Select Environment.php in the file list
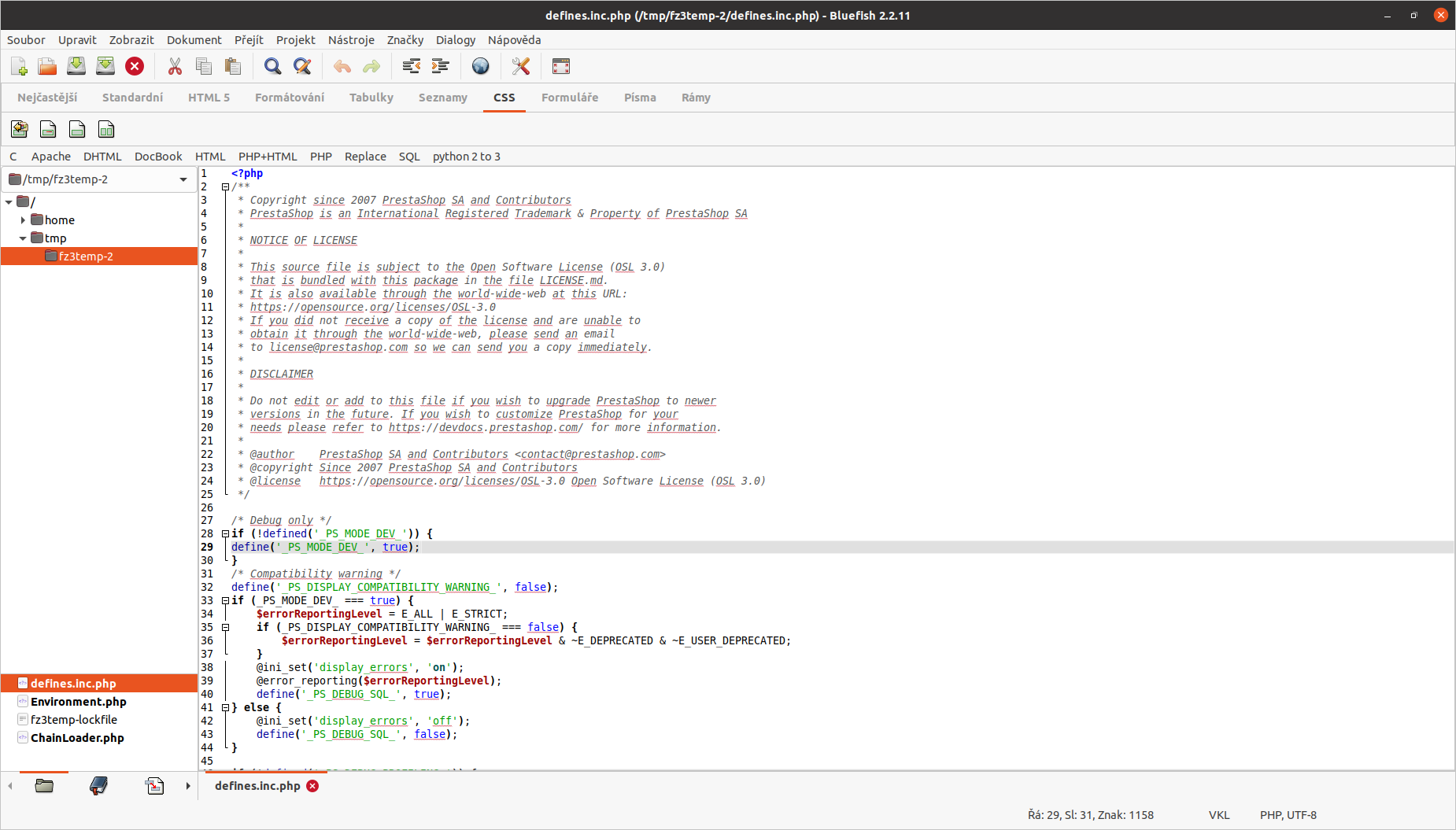Screen dimensions: 1456x830 point(78,702)
